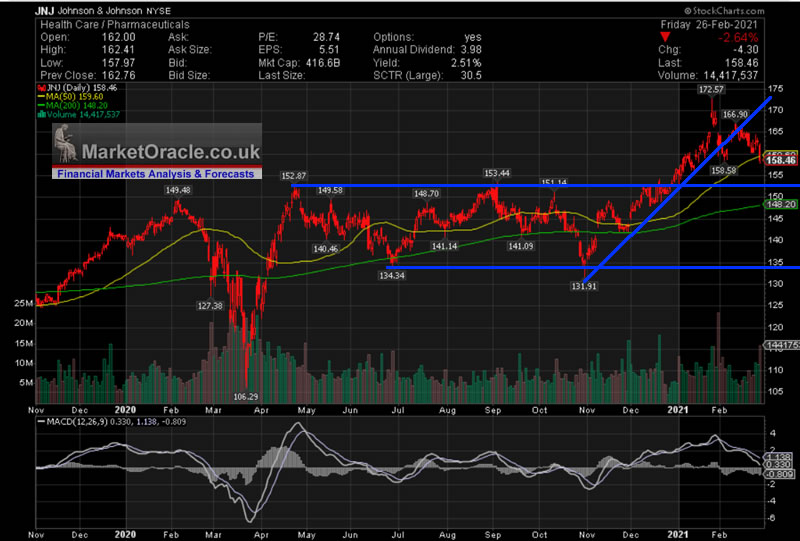Click the JNJ ticker symbol in the title
800x541 pixels.
(x=44, y=11)
